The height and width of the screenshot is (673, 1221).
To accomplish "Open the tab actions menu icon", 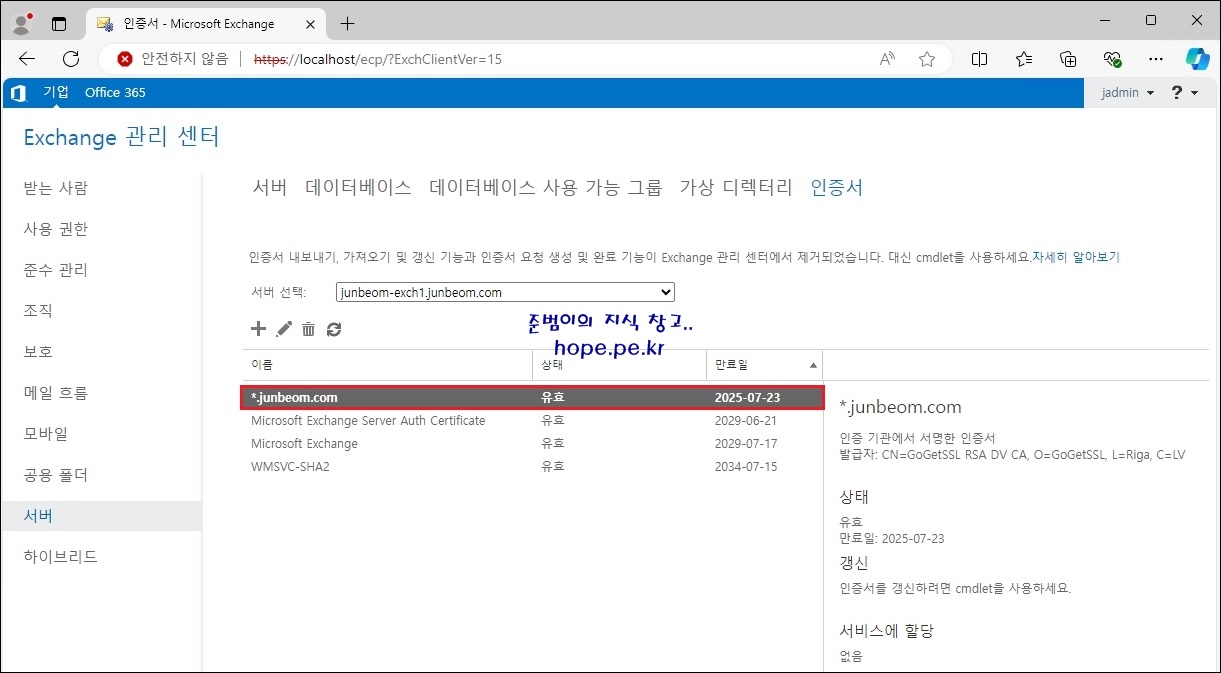I will [x=59, y=23].
